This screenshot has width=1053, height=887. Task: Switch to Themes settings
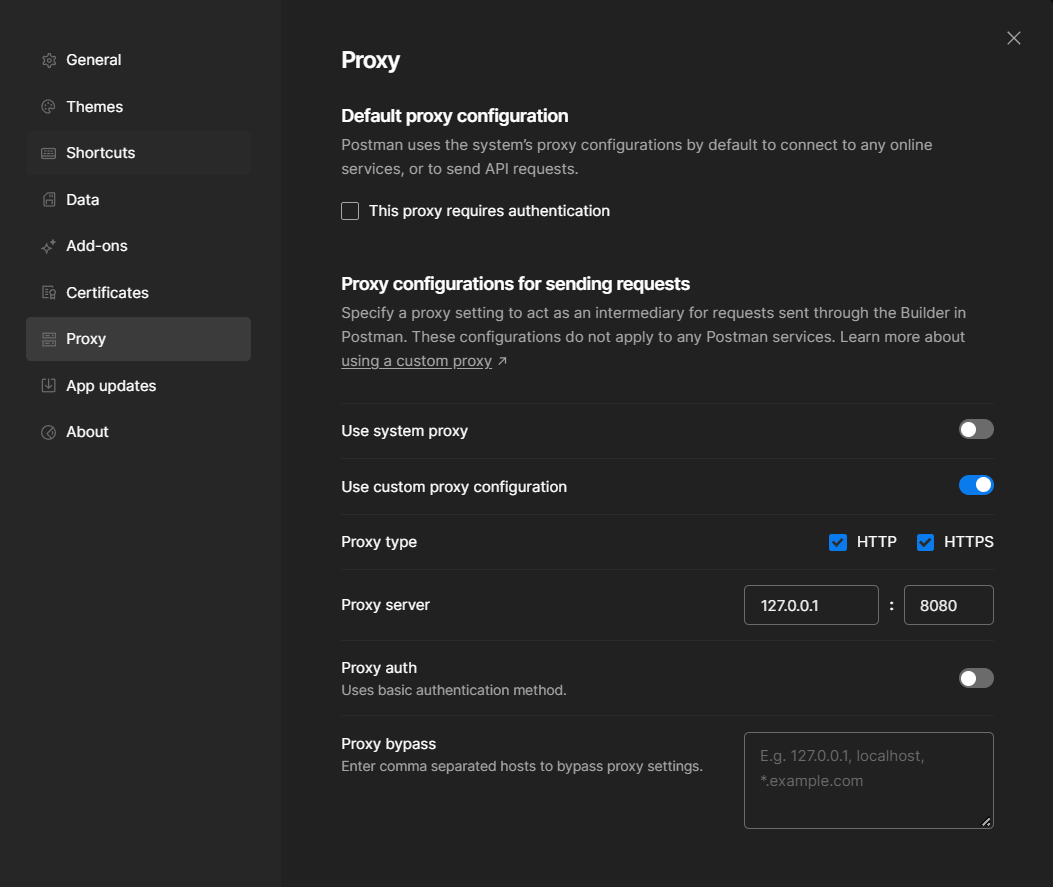[138, 107]
